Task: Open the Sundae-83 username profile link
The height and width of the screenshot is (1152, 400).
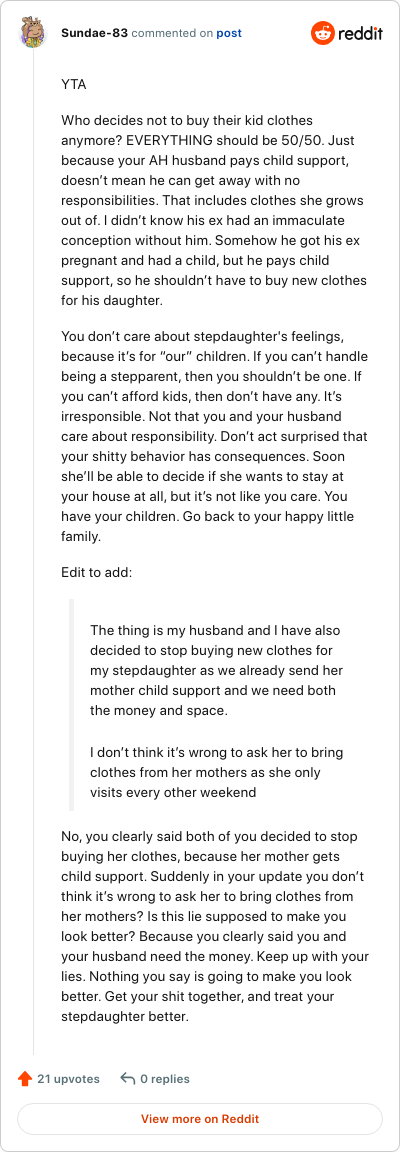Action: point(92,33)
